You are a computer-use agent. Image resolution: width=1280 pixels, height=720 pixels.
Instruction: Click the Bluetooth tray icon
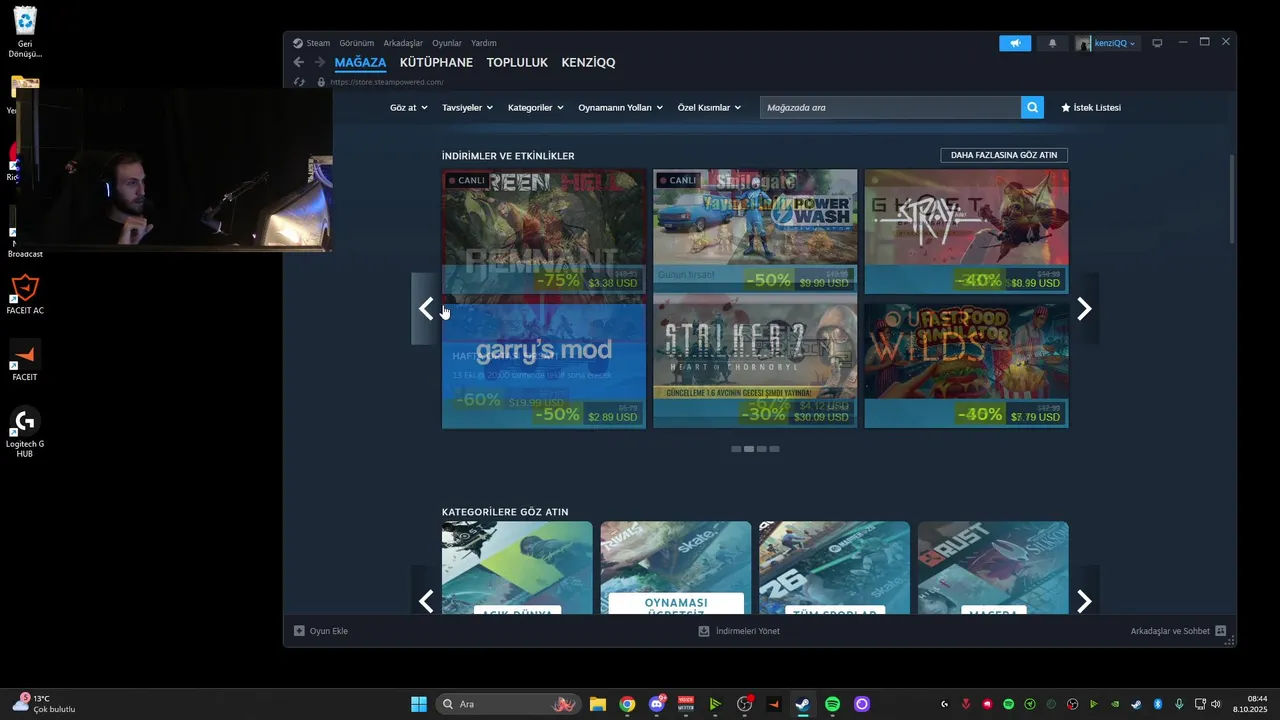click(1158, 704)
